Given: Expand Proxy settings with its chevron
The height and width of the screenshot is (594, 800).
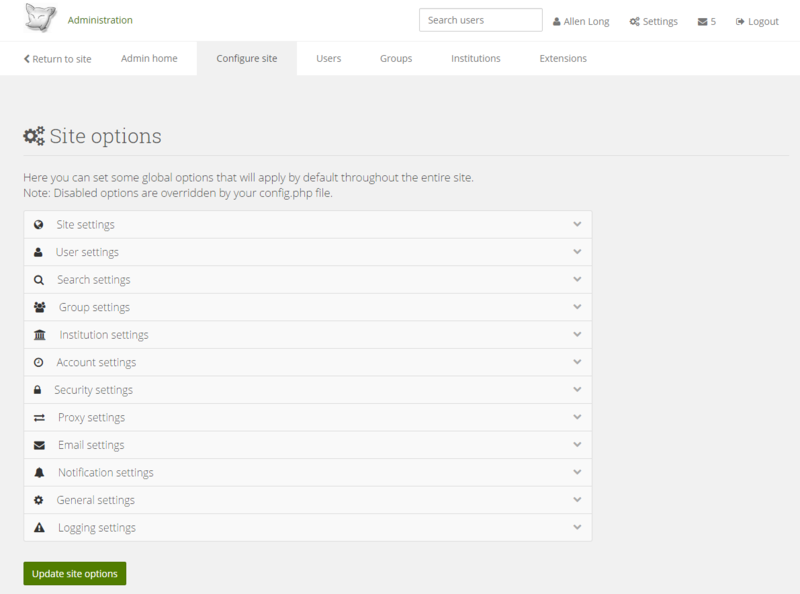Looking at the screenshot, I should point(577,417).
